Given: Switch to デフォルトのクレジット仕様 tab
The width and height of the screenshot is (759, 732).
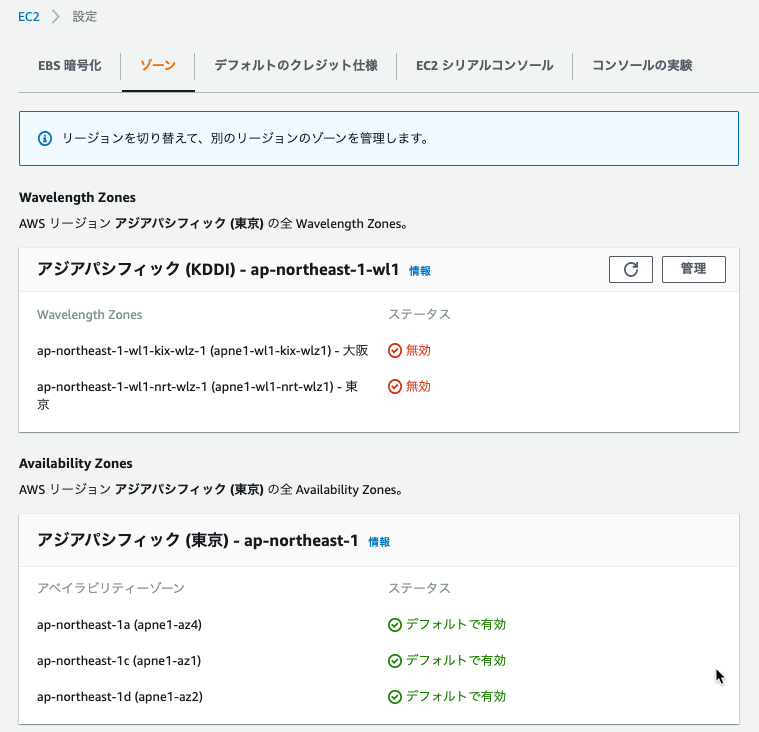Looking at the screenshot, I should [296, 65].
